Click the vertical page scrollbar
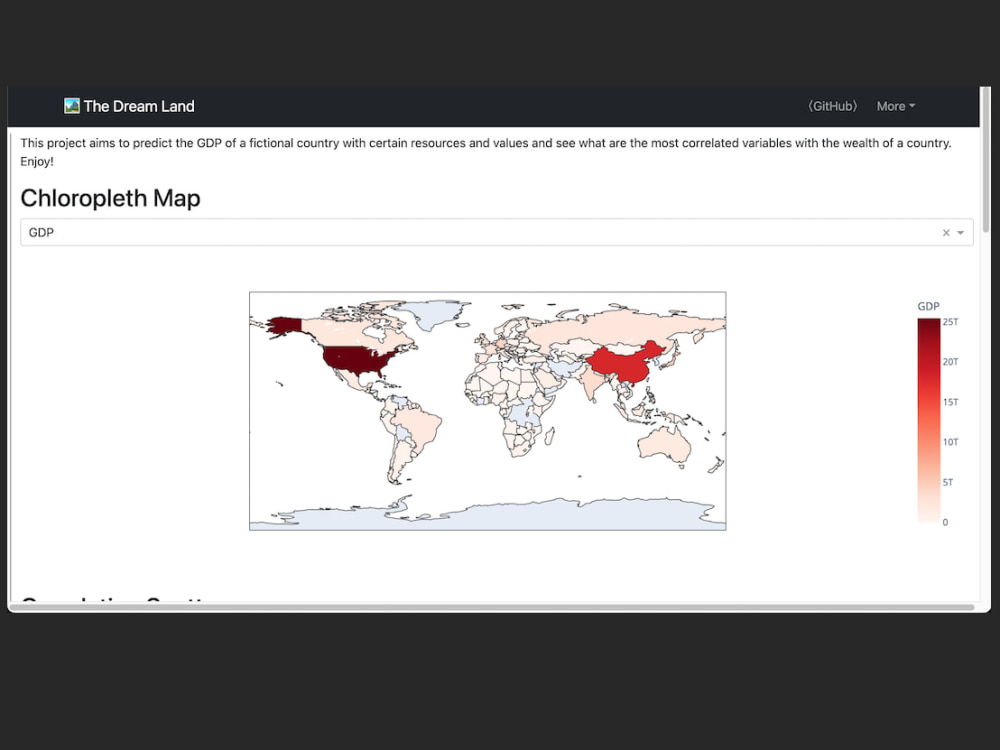 click(986, 159)
